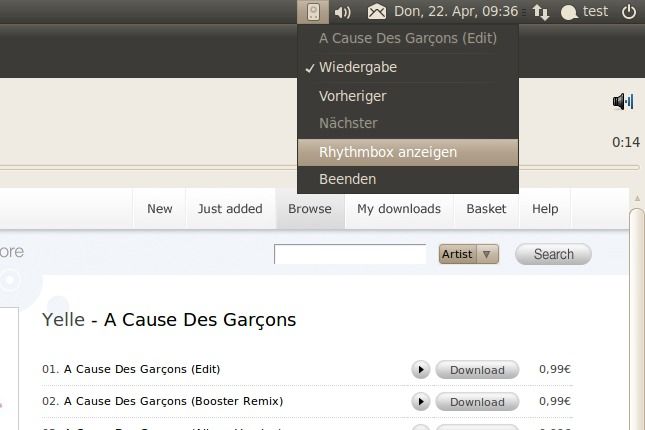The height and width of the screenshot is (430, 645).
Task: Select Beenden to quit Rhythmbox
Action: (x=348, y=180)
